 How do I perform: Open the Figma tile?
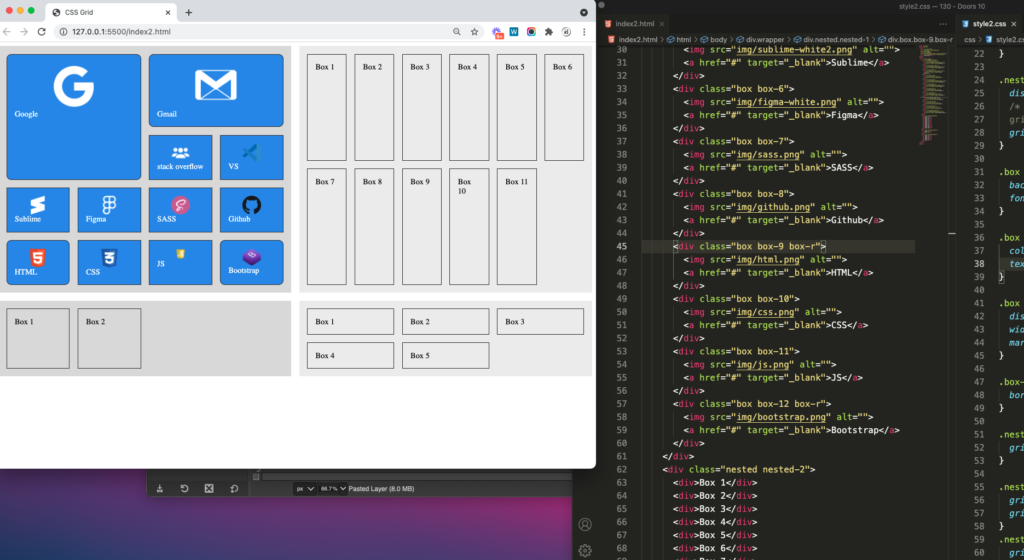[109, 210]
